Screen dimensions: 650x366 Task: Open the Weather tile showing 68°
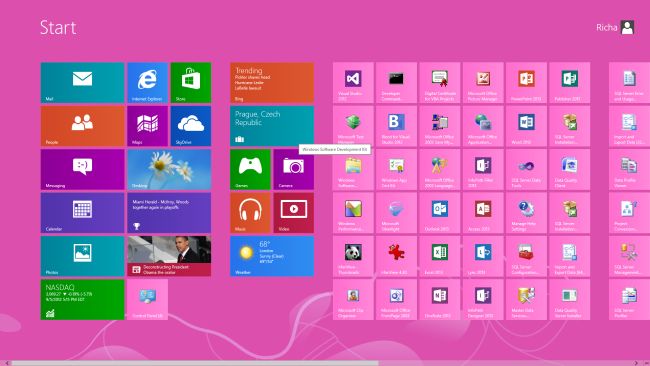pos(272,256)
